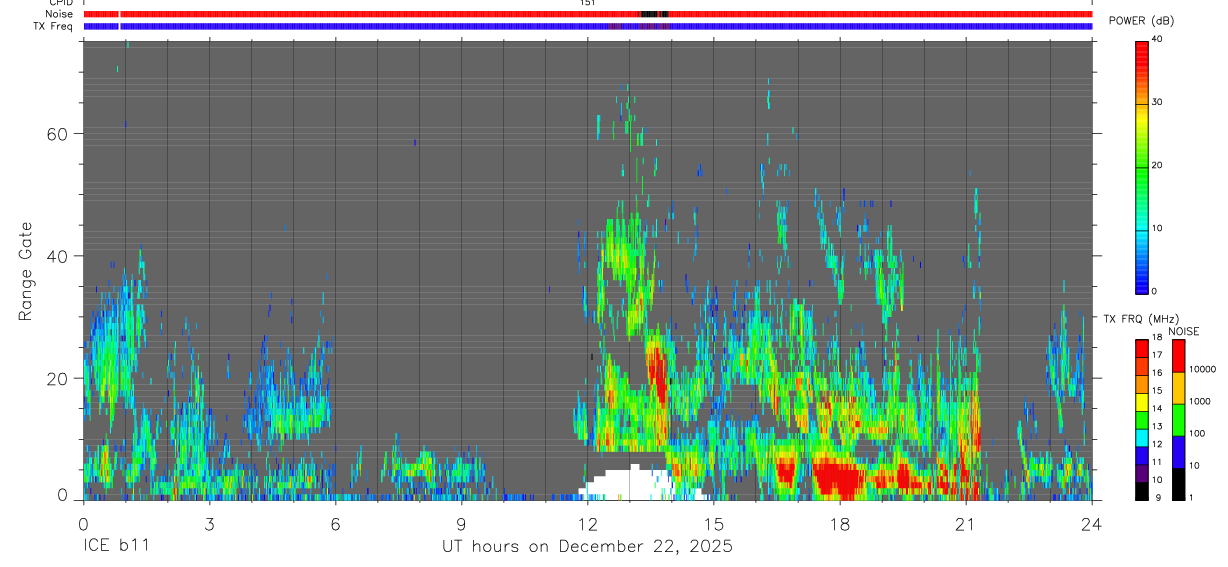Select the orange 1000 segment of NOISE bar

pyautogui.click(x=1178, y=388)
